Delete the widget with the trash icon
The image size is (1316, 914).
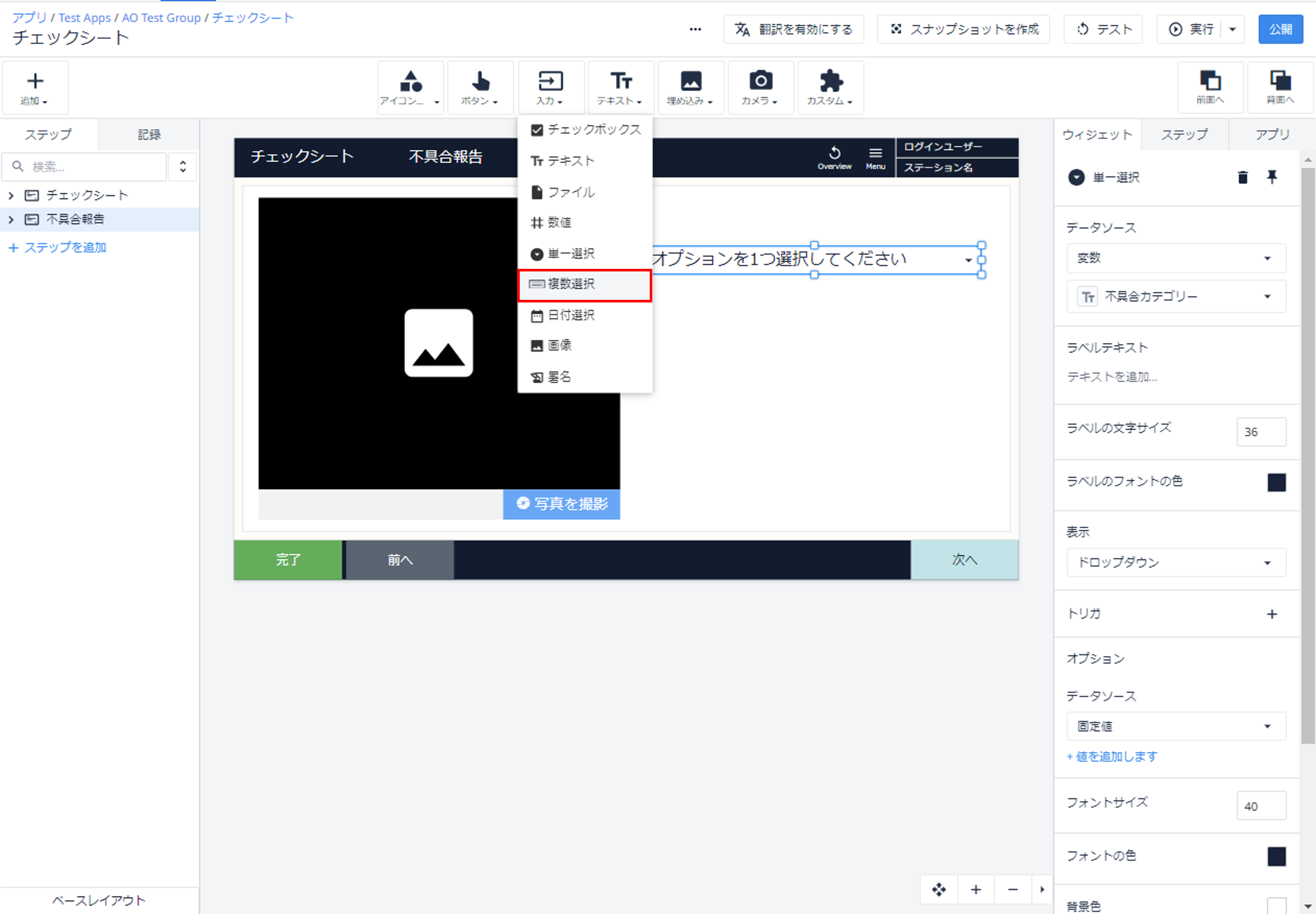coord(1242,178)
